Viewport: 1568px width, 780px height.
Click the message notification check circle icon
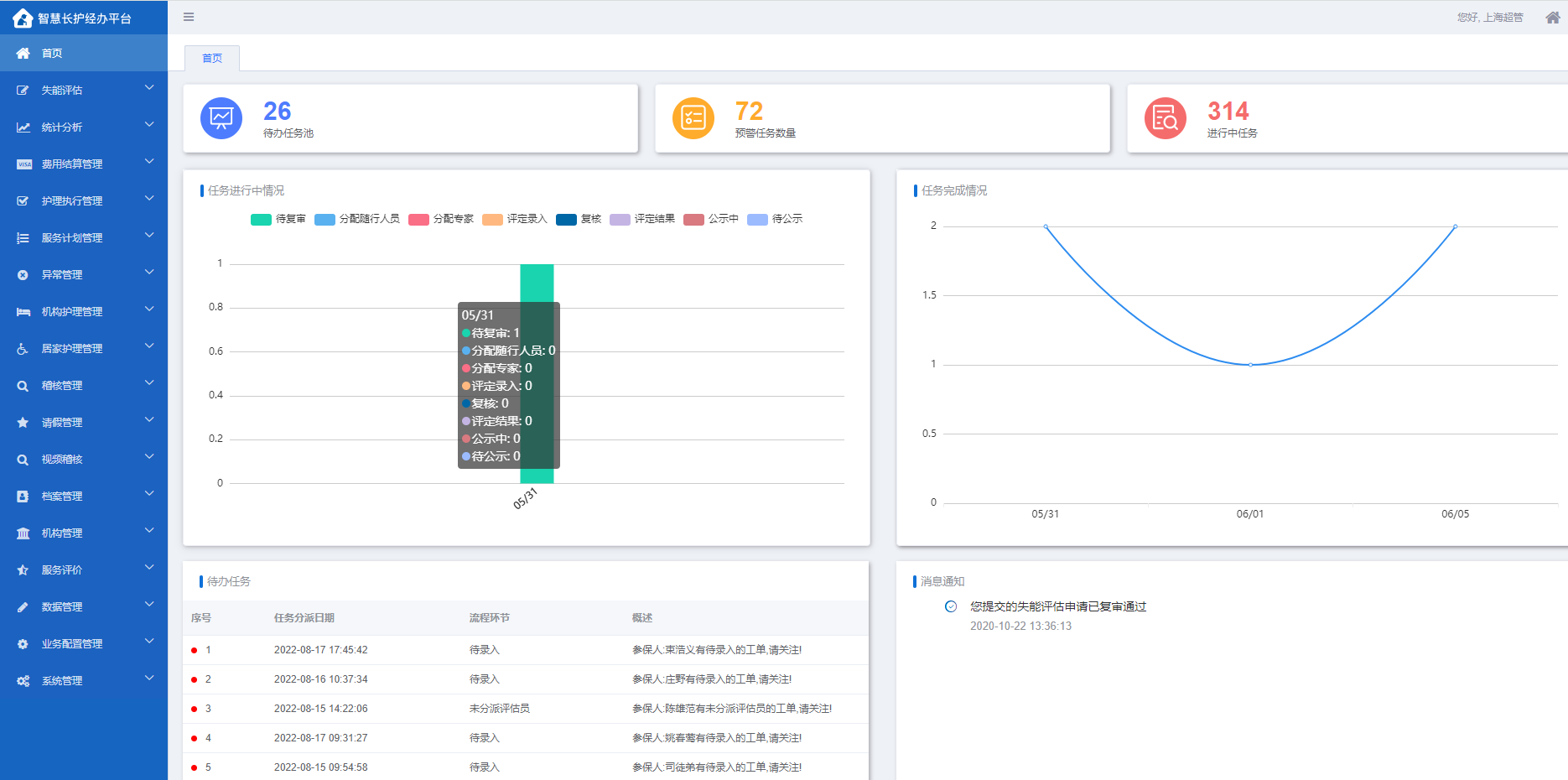click(x=951, y=606)
